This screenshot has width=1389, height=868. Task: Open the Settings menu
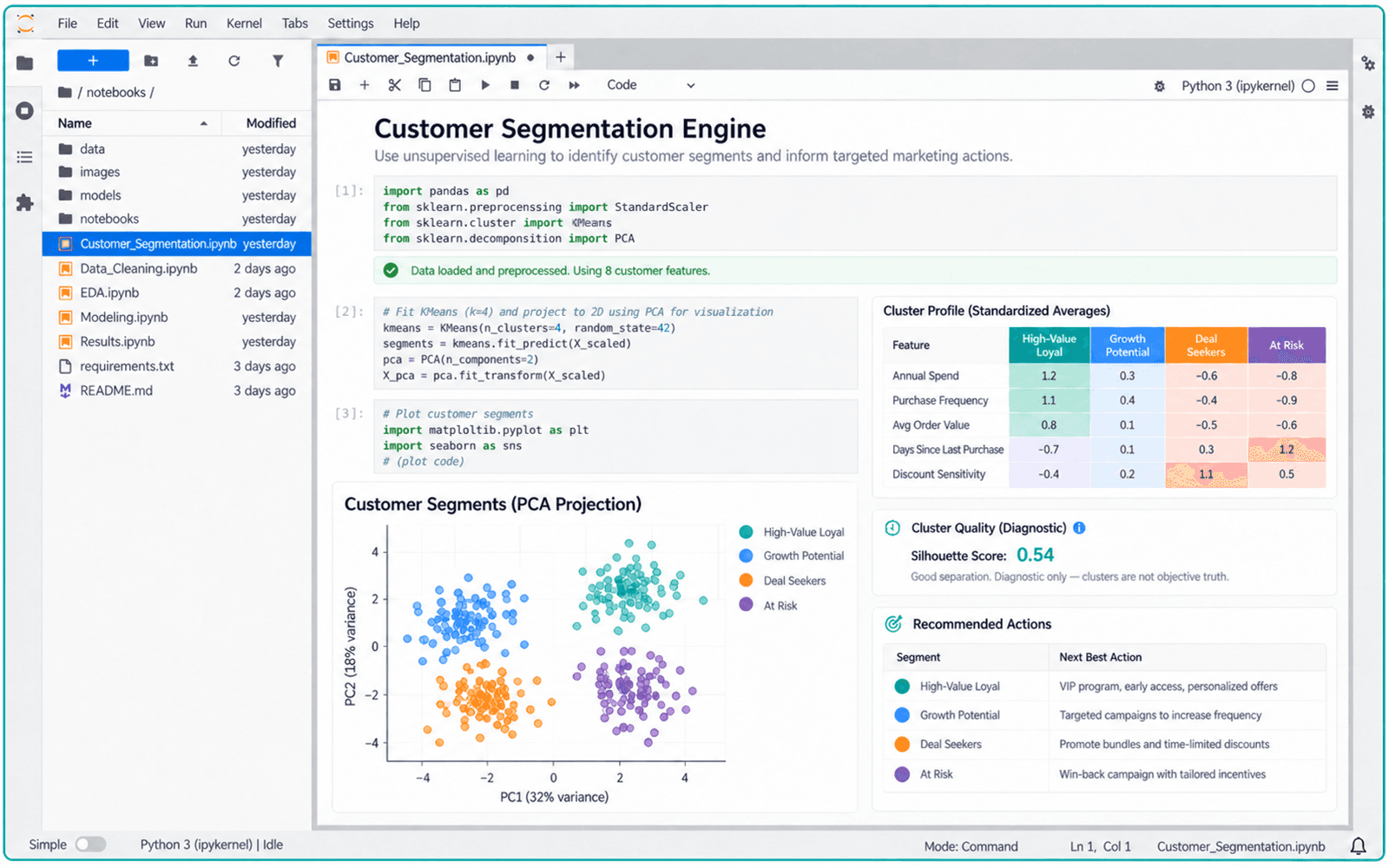351,23
